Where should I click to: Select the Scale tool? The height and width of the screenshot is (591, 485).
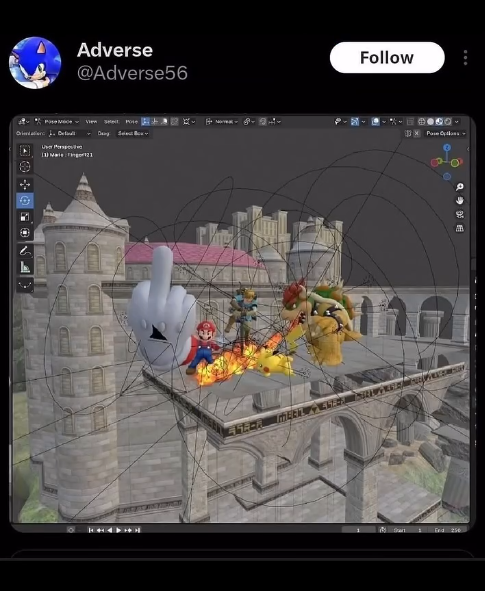(25, 216)
